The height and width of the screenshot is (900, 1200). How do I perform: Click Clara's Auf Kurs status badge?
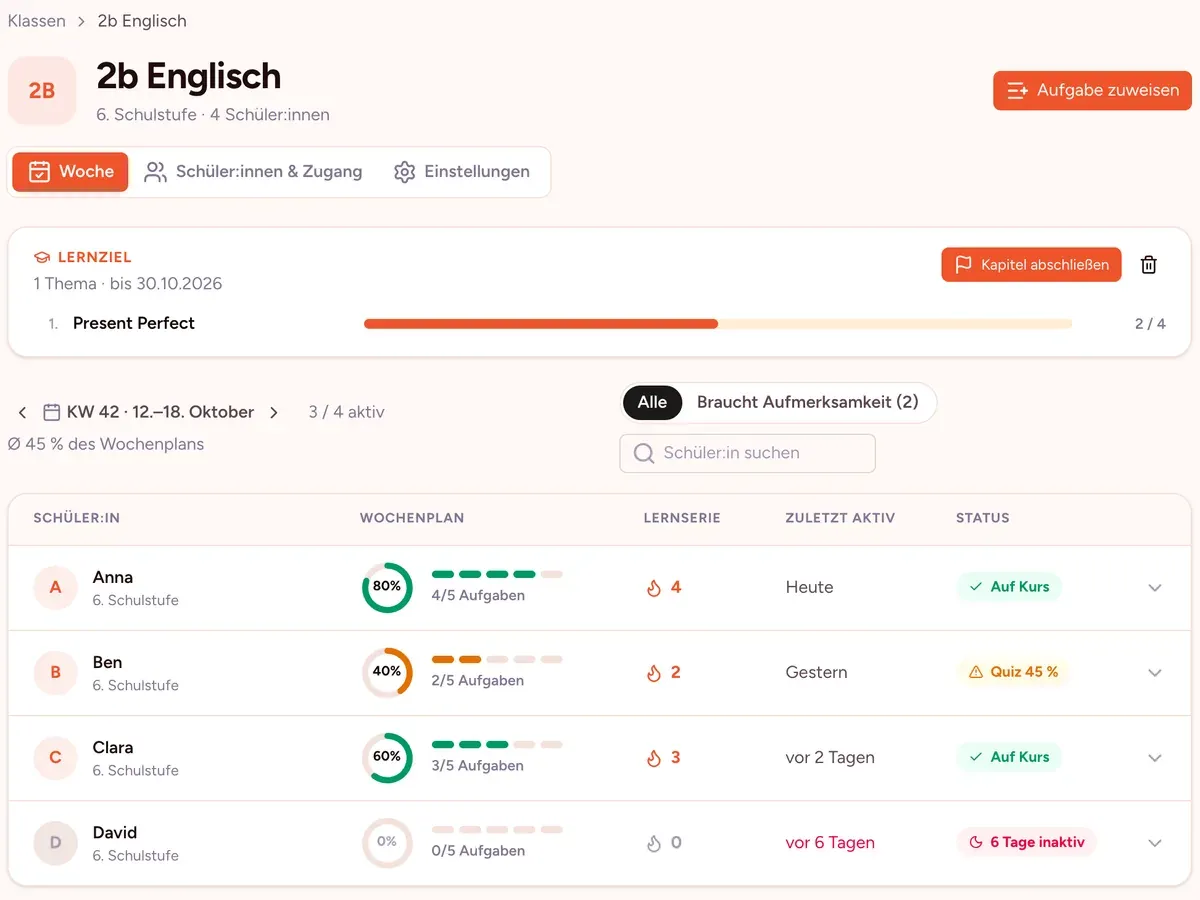(x=1009, y=757)
